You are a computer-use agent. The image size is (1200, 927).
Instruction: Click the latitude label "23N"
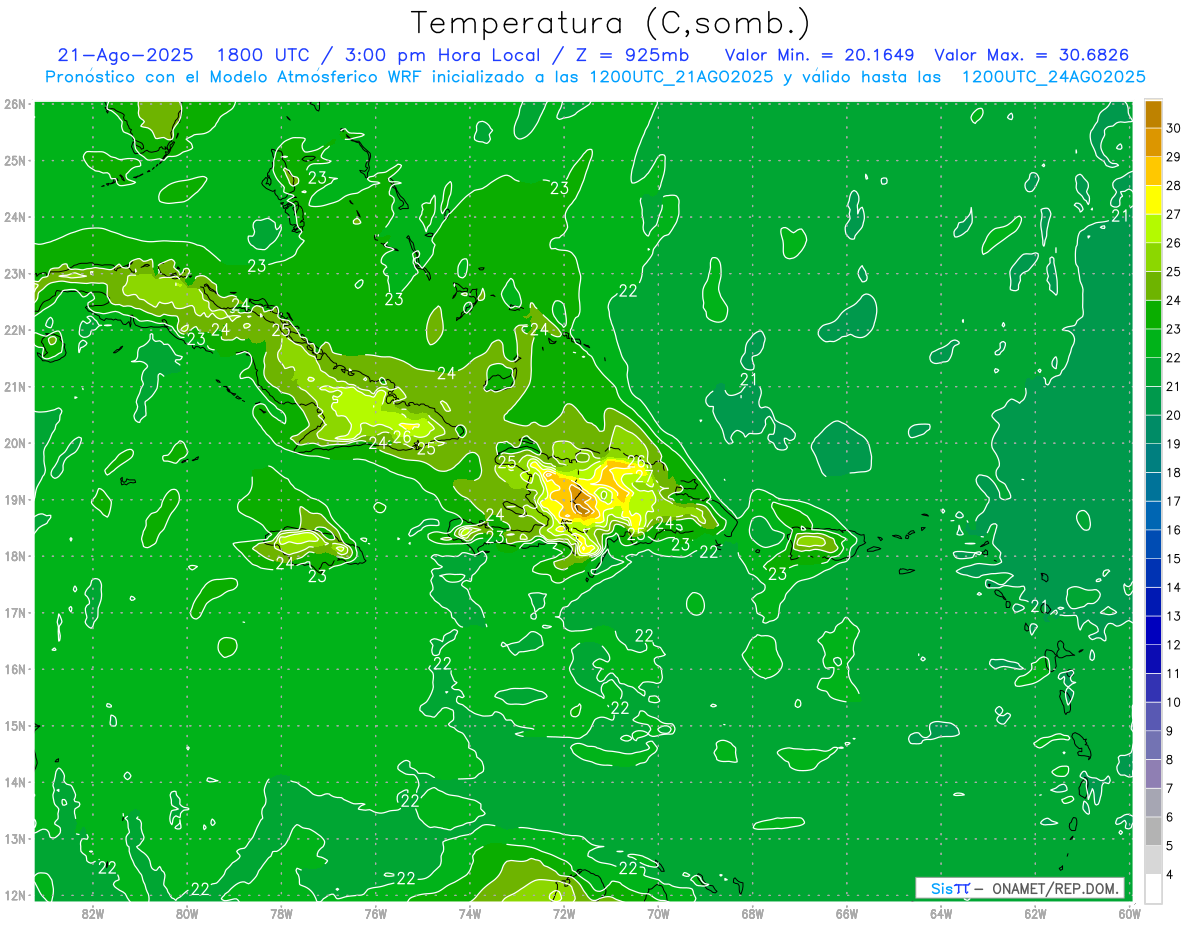[x=15, y=273]
